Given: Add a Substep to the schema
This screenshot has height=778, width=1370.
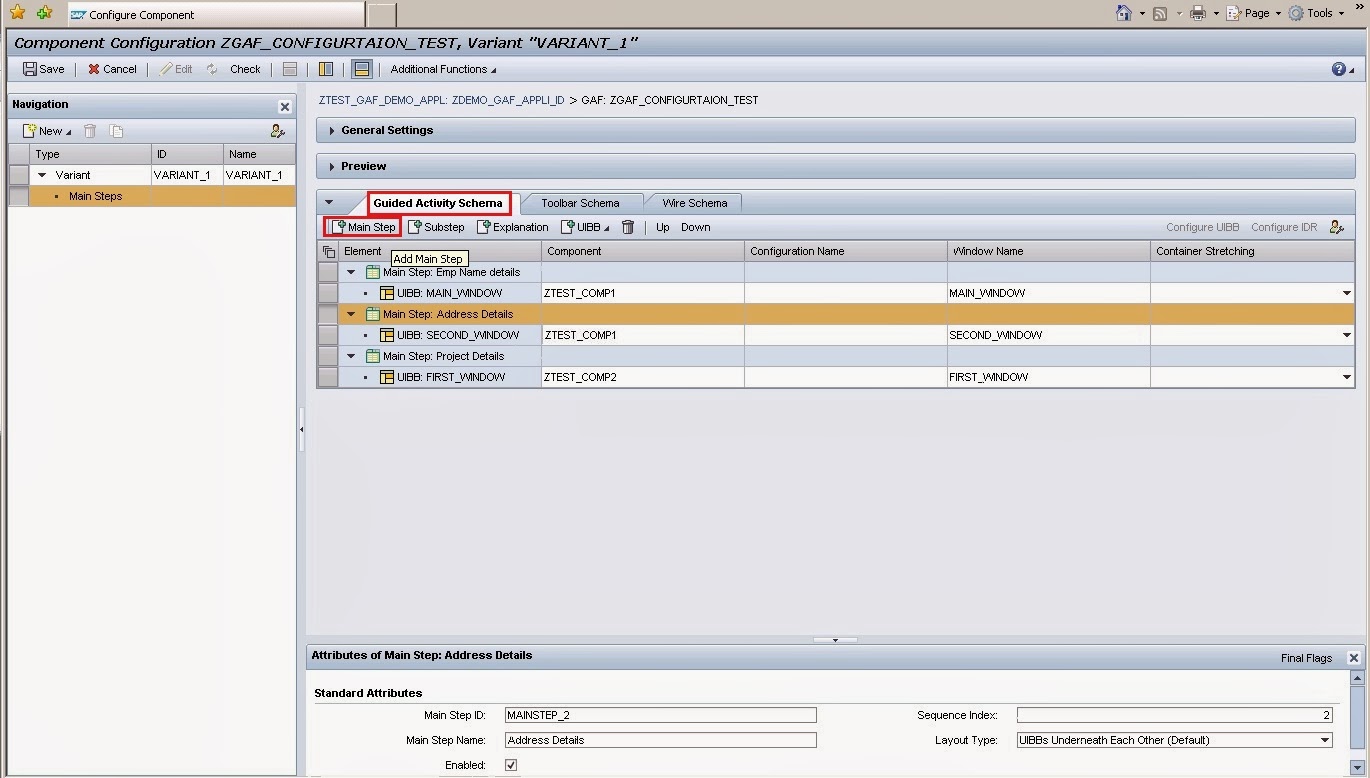Looking at the screenshot, I should click(437, 227).
